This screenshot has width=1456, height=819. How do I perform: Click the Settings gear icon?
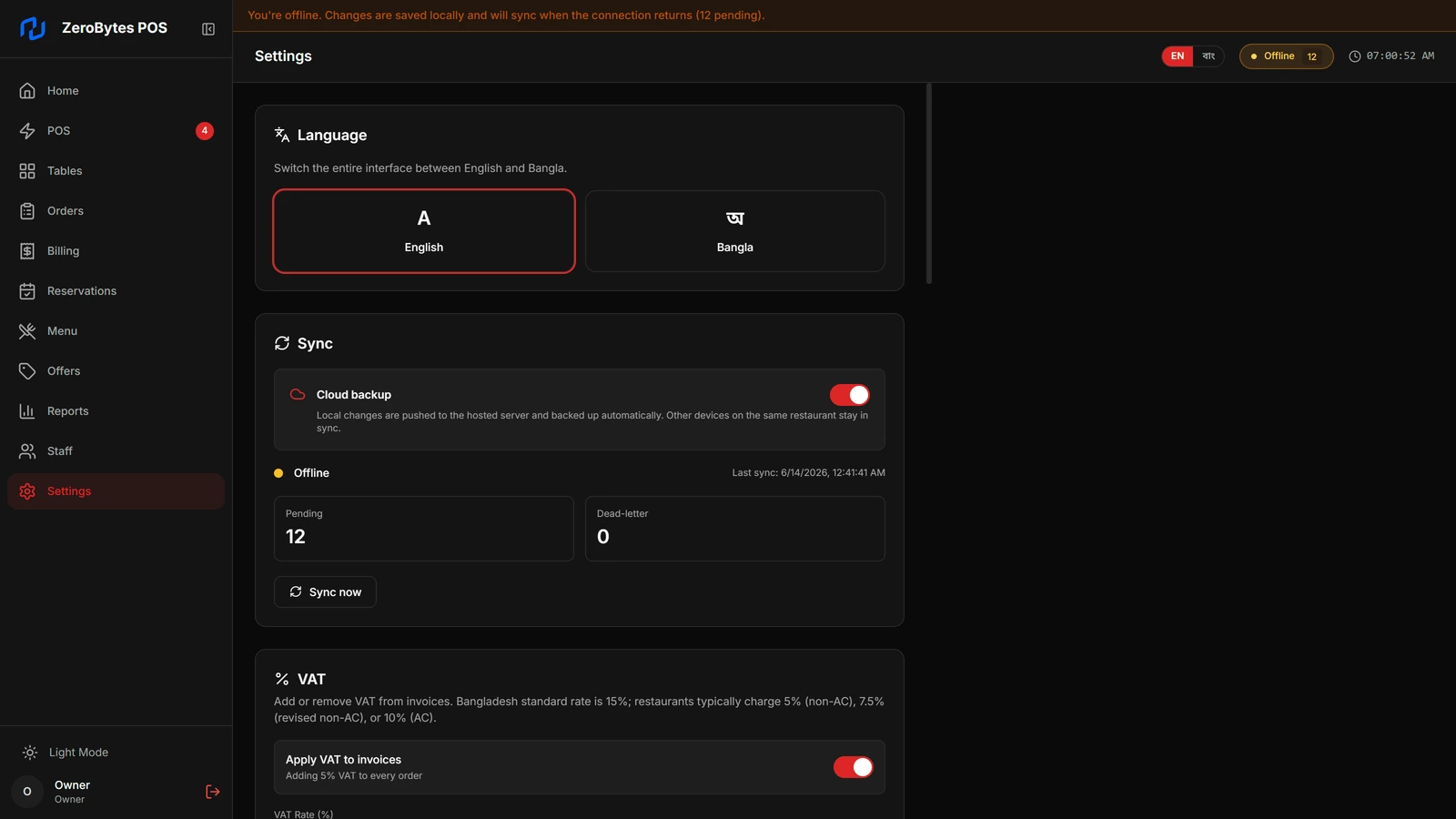click(27, 491)
